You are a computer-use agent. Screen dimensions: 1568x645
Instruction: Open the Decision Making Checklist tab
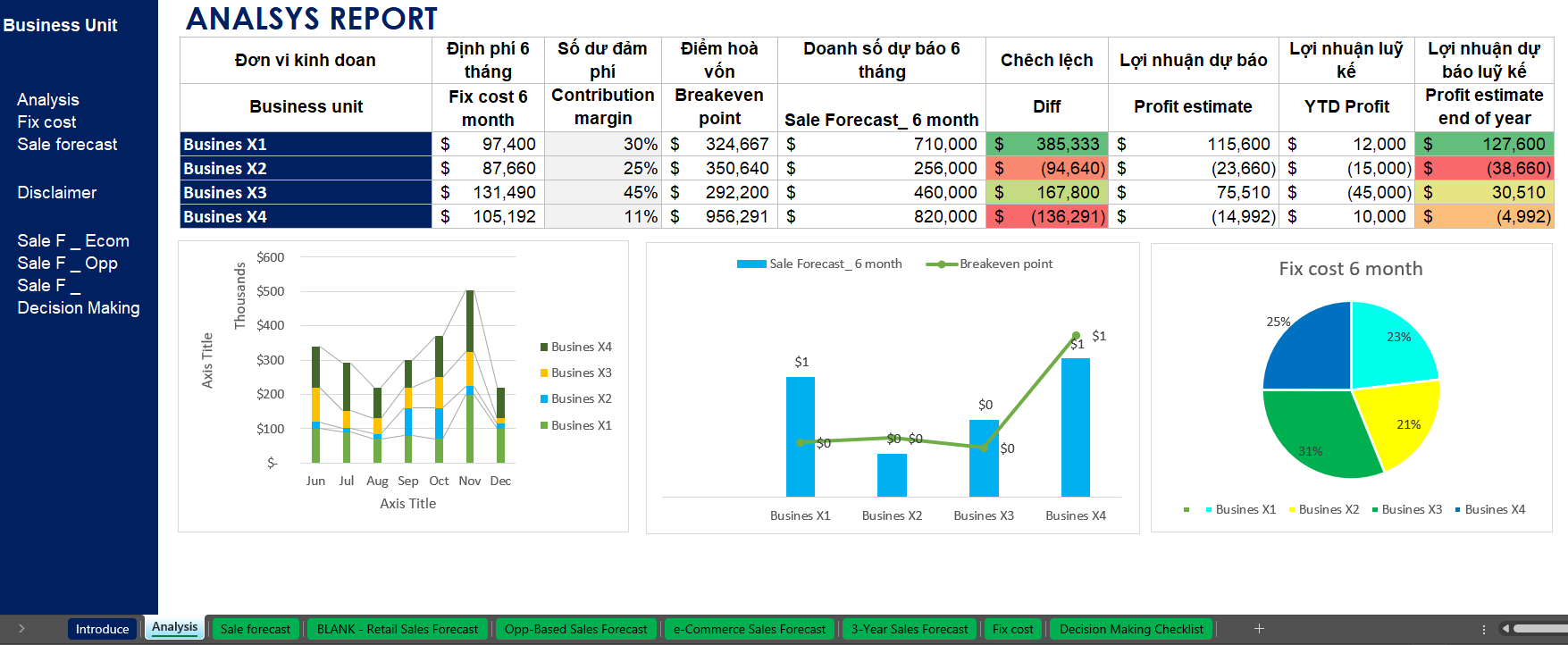pos(1131,629)
